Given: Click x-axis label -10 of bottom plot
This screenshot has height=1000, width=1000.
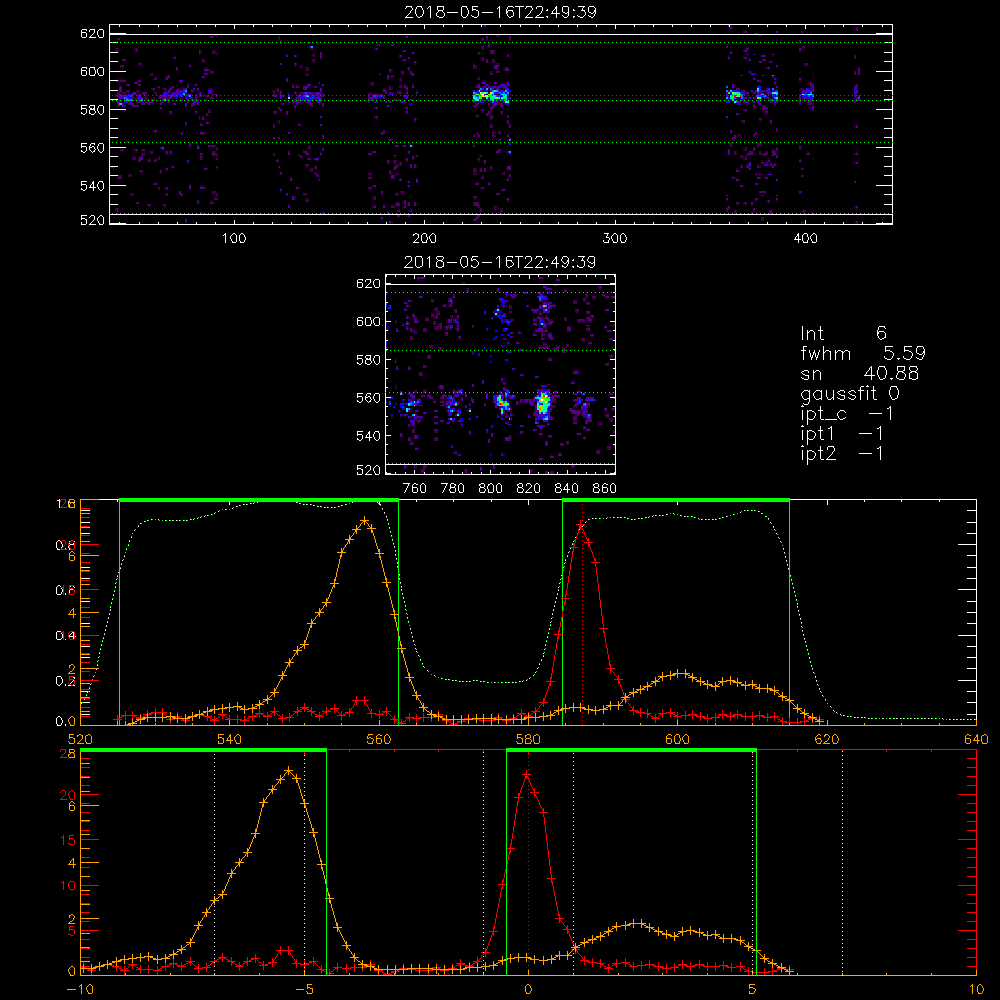Looking at the screenshot, I should point(80,990).
